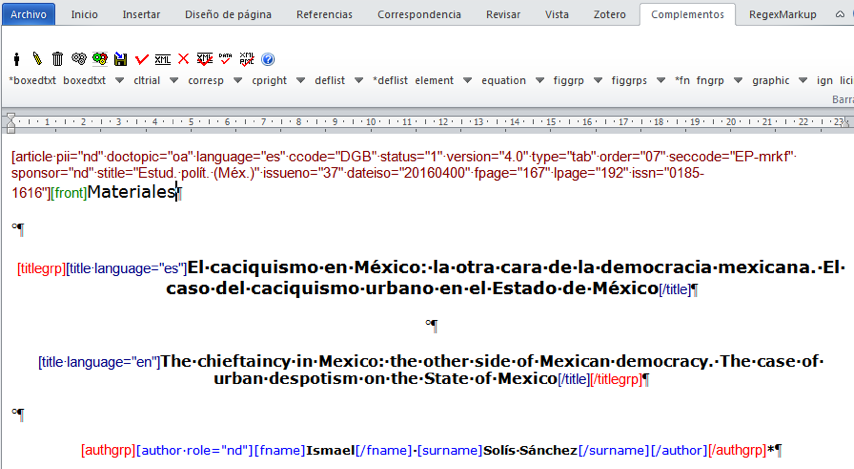The height and width of the screenshot is (469, 854).
Task: Click the plain XML icon
Action: pos(162,59)
